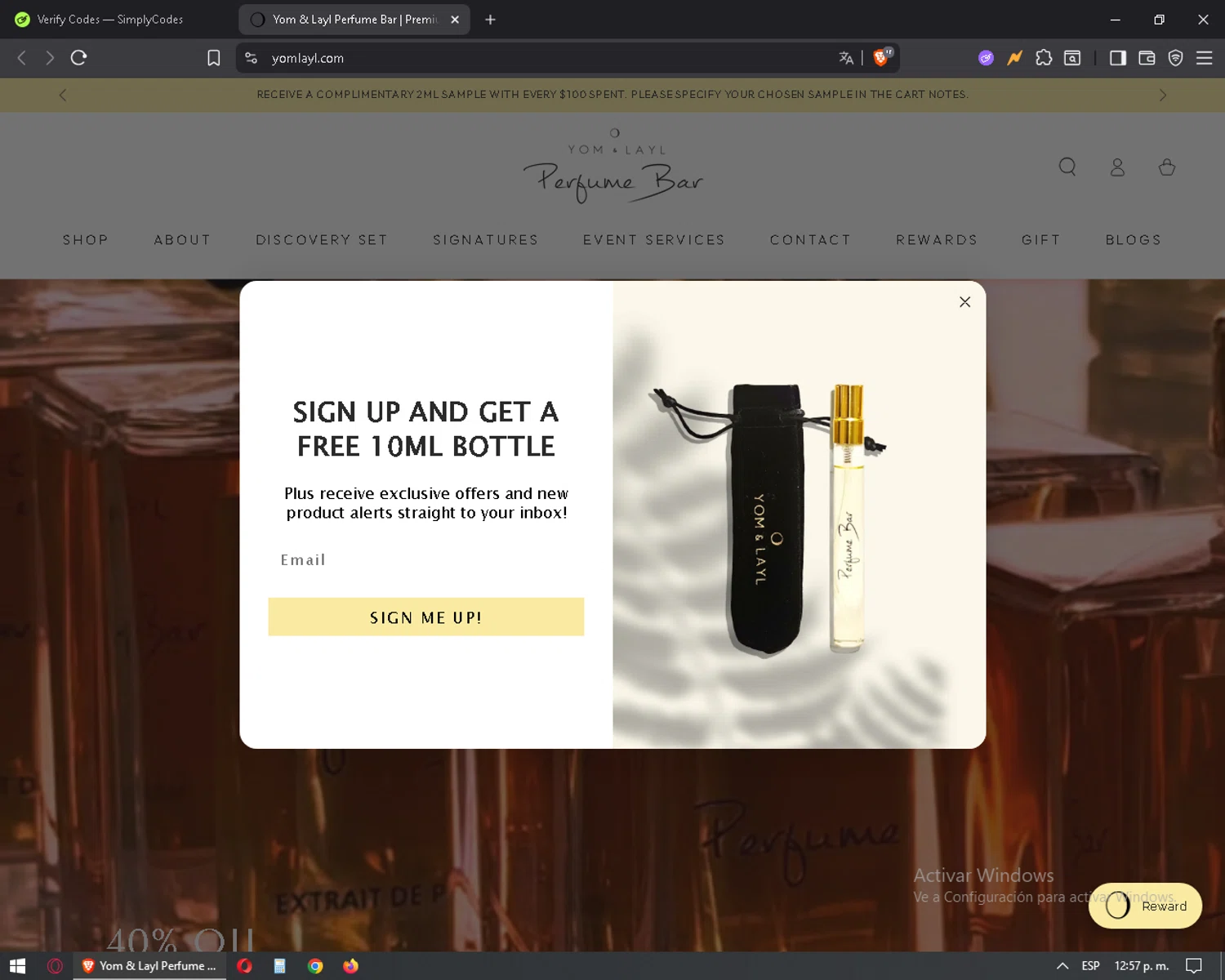Click the perfume bottle popup image
Screen dimensions: 1225x980
coord(800,514)
